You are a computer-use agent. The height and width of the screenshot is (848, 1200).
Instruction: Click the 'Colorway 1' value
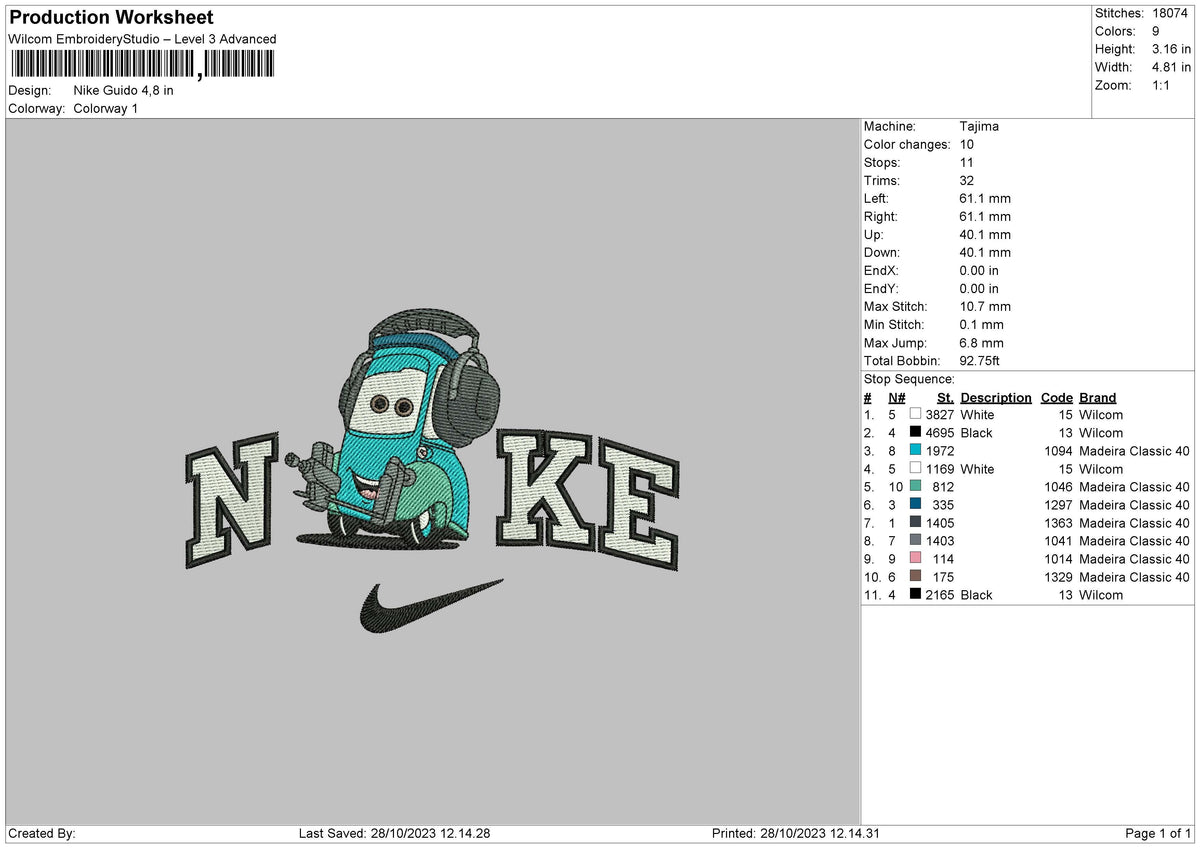(x=106, y=108)
